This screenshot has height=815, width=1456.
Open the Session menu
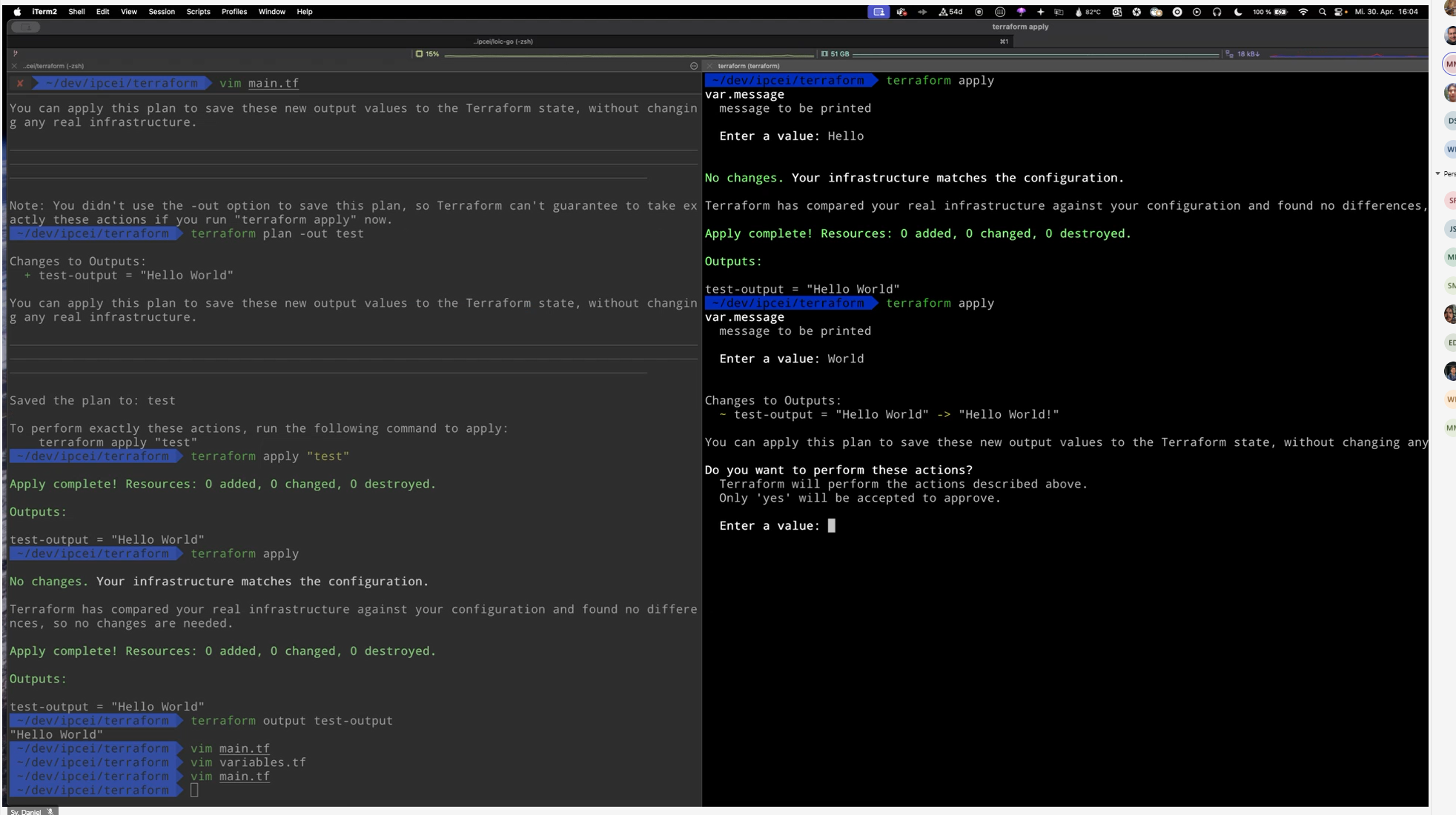click(x=162, y=12)
